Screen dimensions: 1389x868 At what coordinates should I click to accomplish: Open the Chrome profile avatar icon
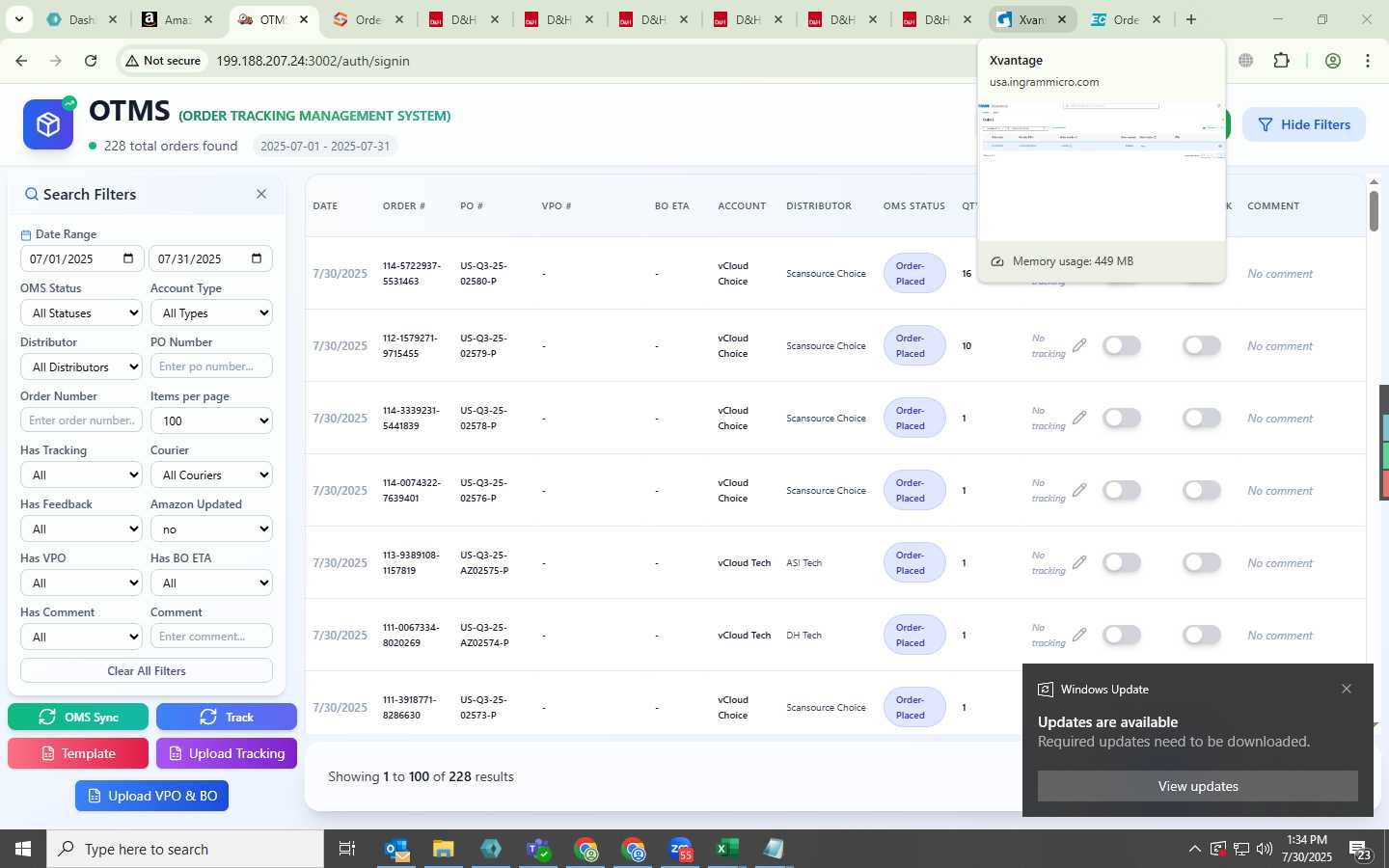1333,61
